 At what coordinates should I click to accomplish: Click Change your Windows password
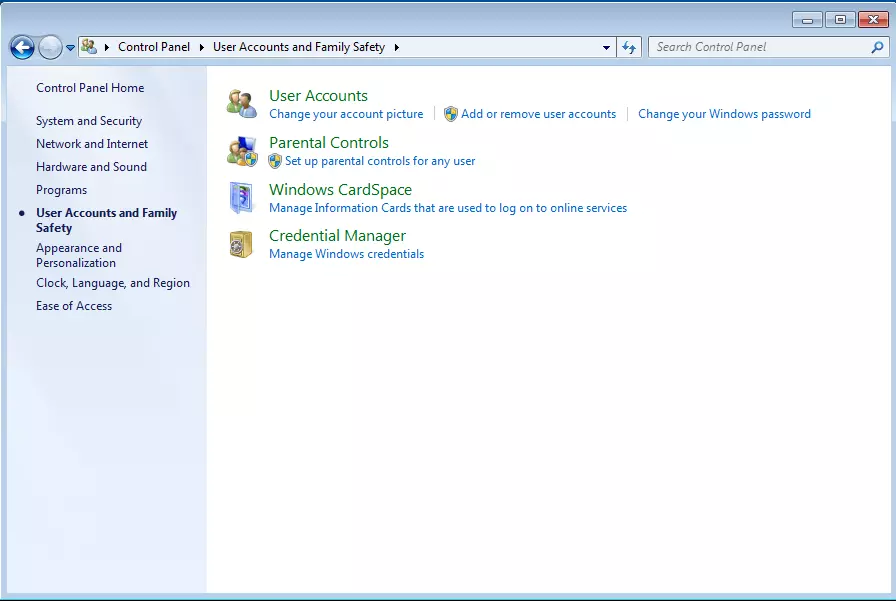(724, 114)
